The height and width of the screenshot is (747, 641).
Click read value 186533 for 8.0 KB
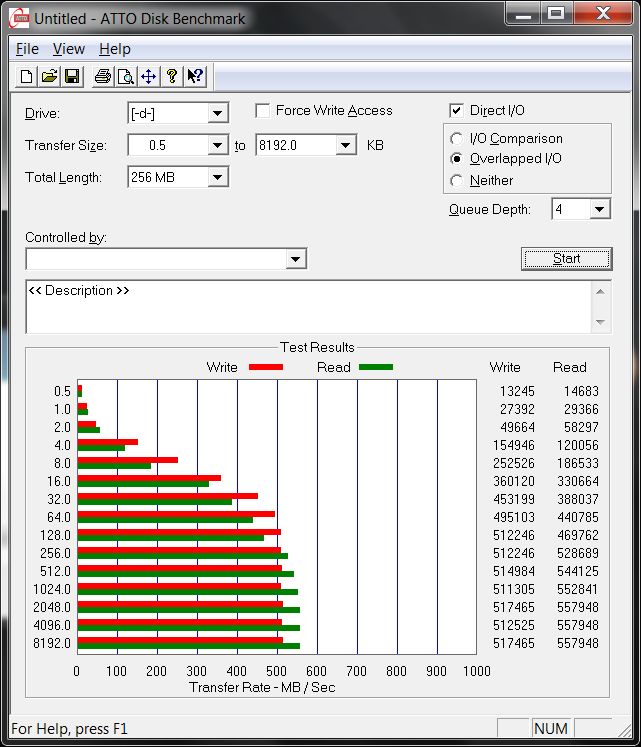[578, 463]
